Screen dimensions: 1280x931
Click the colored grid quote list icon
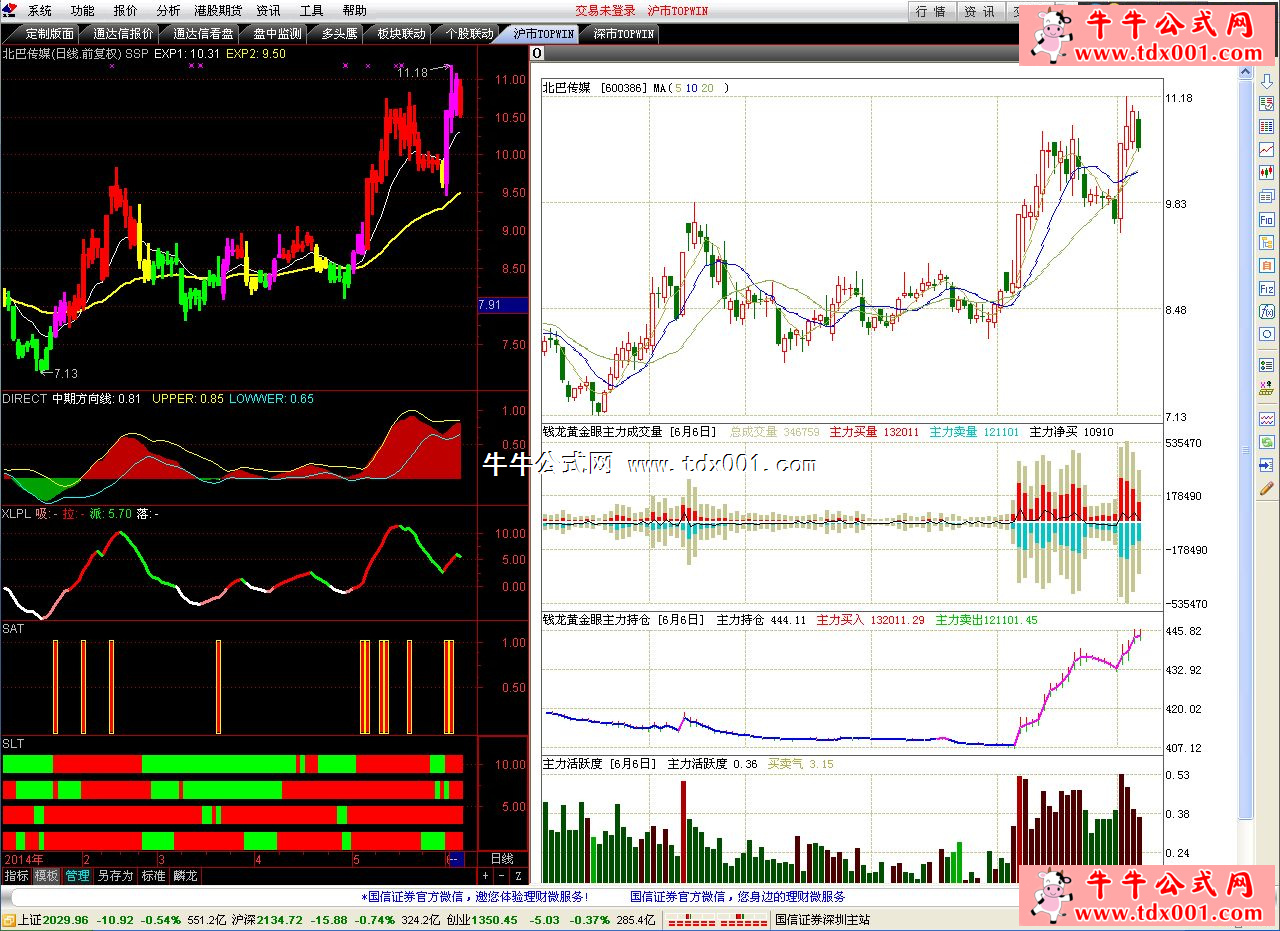(1266, 126)
